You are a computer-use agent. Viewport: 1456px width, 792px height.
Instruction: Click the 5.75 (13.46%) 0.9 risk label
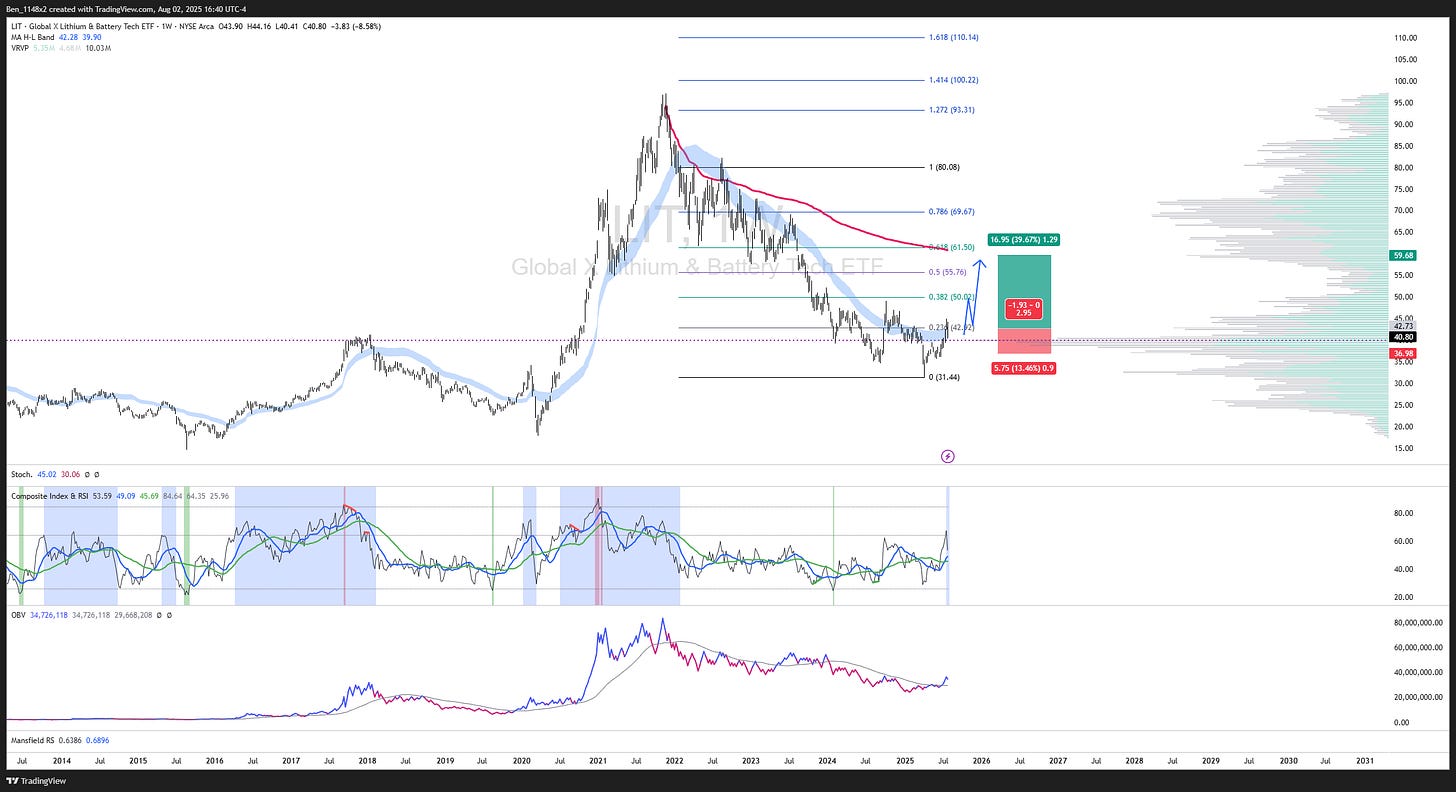[1024, 368]
